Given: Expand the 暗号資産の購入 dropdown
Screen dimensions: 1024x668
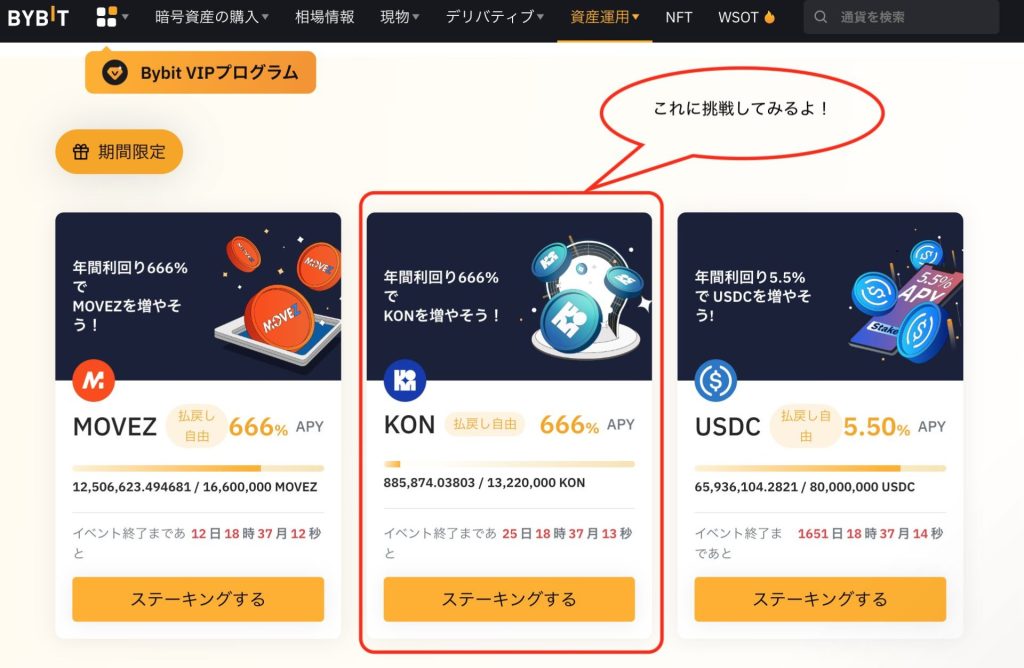Looking at the screenshot, I should 212,17.
